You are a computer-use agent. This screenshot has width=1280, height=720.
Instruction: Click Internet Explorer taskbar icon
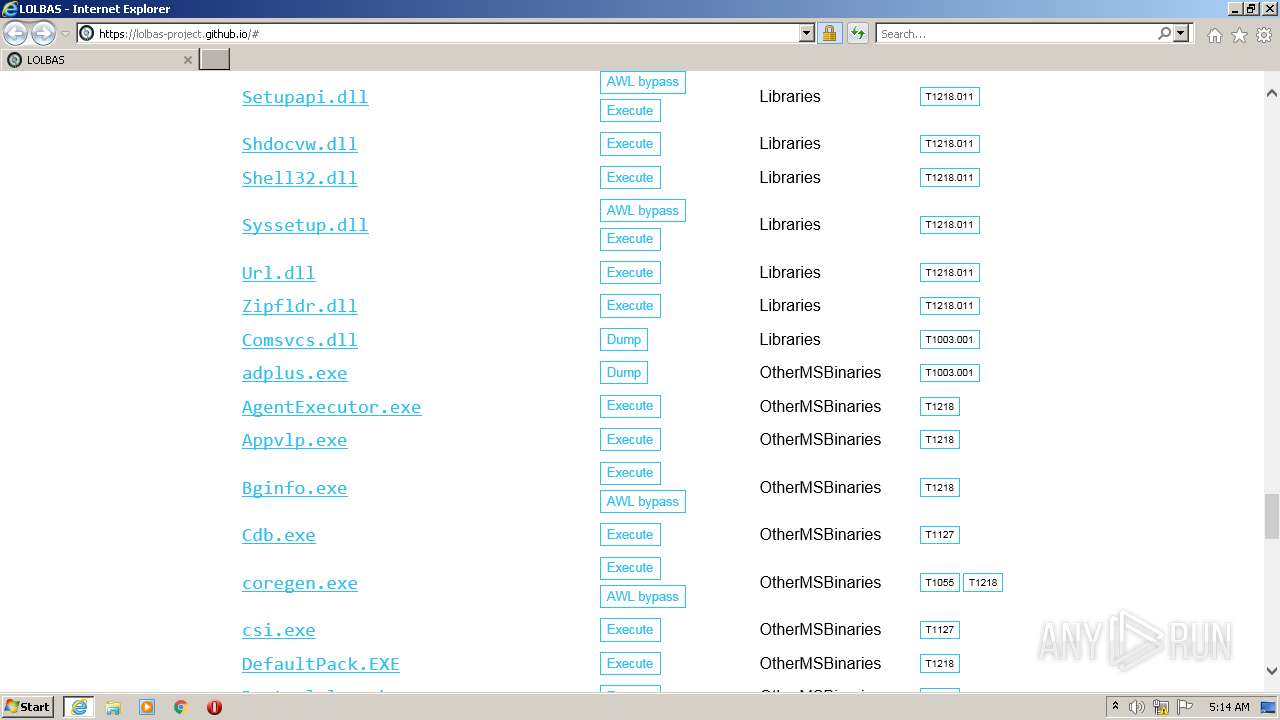tap(79, 707)
